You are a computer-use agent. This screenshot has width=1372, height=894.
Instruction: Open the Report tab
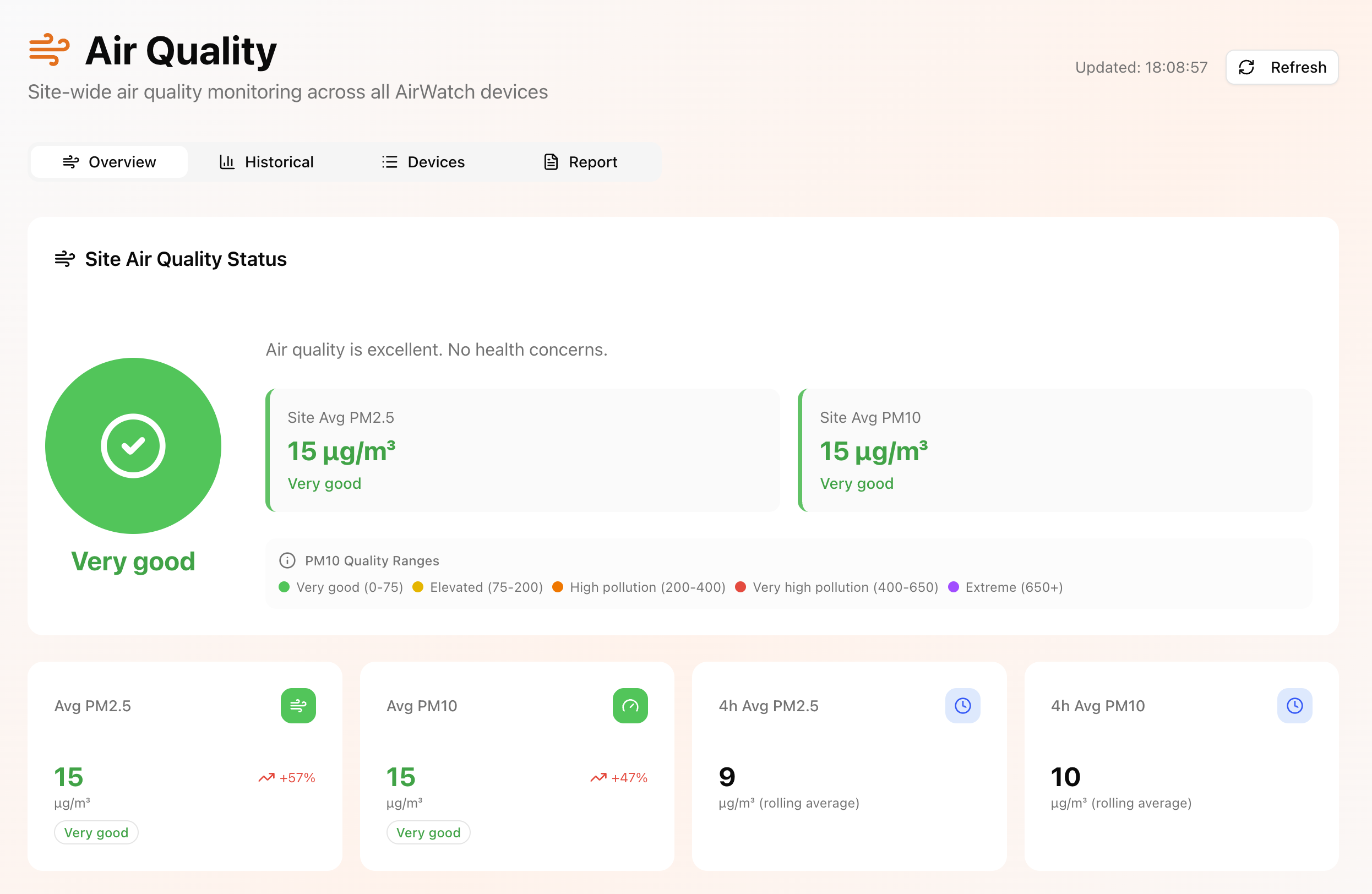[x=580, y=162]
